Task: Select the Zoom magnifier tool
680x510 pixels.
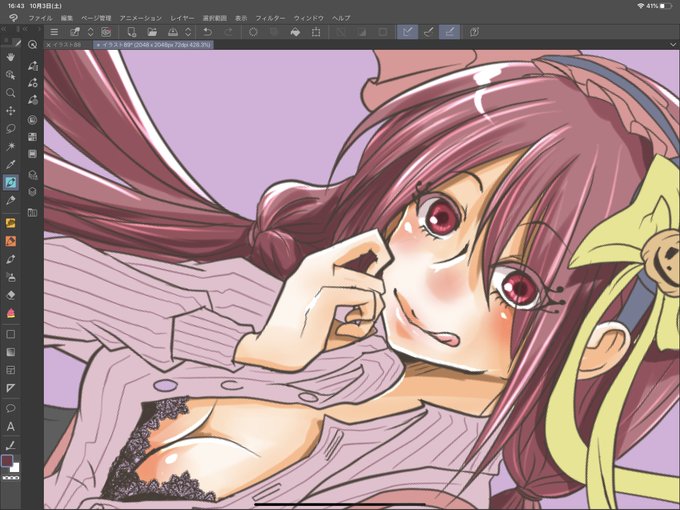Action: tap(11, 93)
